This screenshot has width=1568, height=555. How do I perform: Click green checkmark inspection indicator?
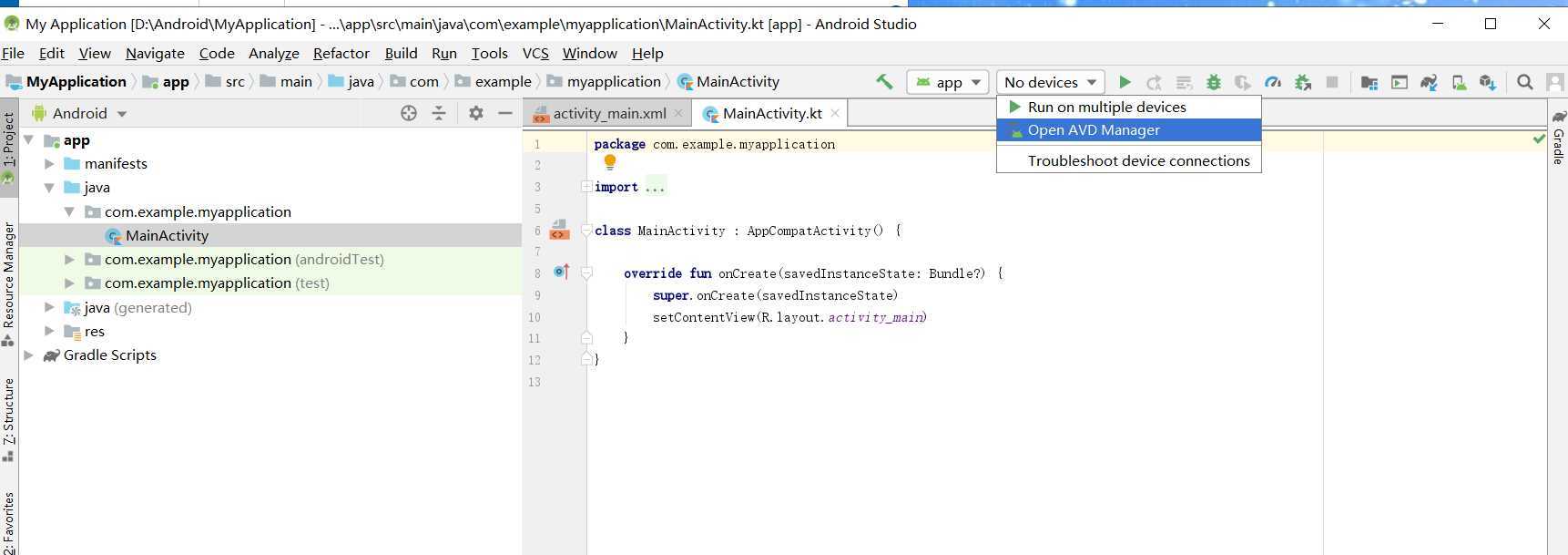click(1539, 139)
